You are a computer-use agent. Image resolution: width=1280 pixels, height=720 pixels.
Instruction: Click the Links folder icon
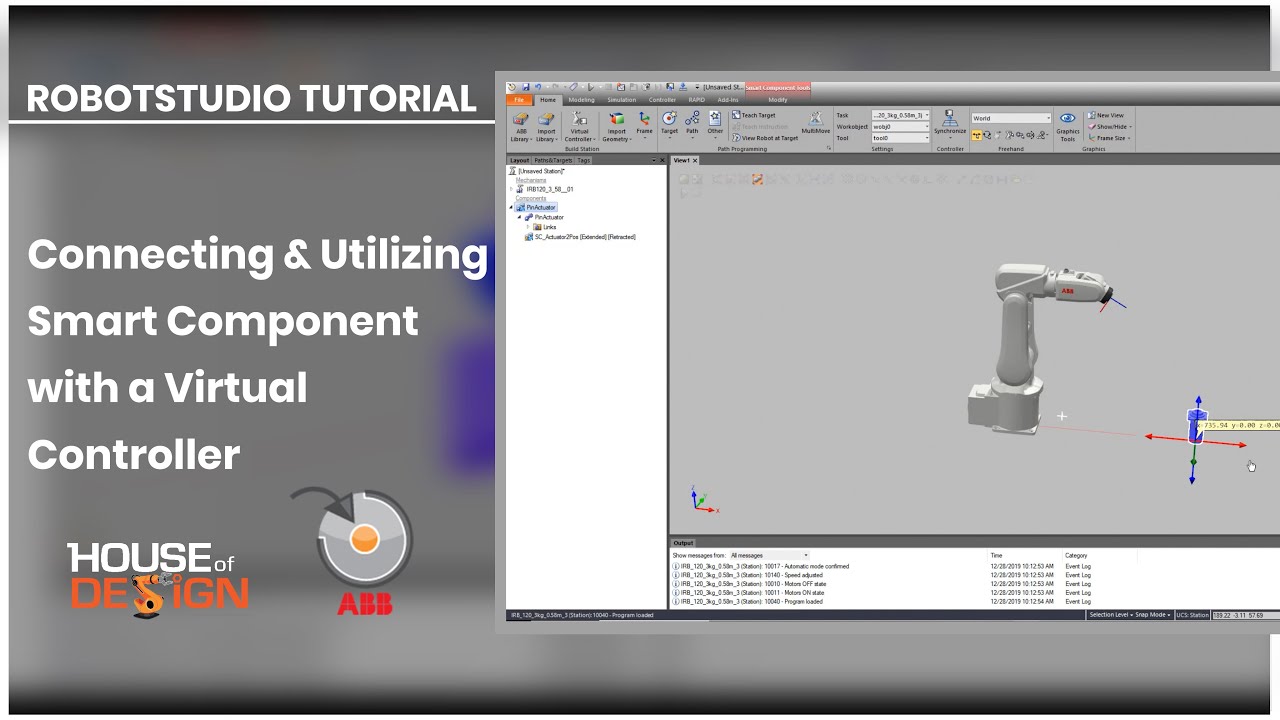pyautogui.click(x=537, y=227)
